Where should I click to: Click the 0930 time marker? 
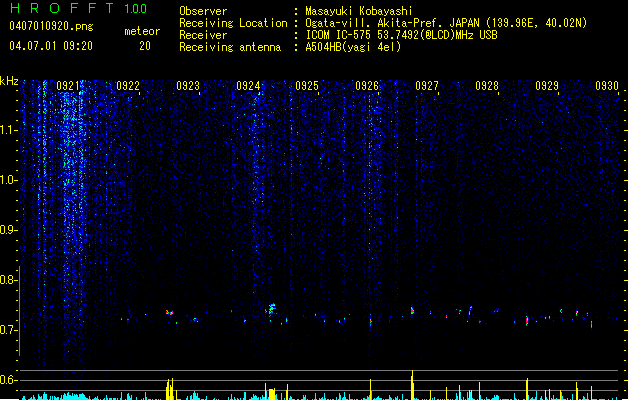point(607,86)
